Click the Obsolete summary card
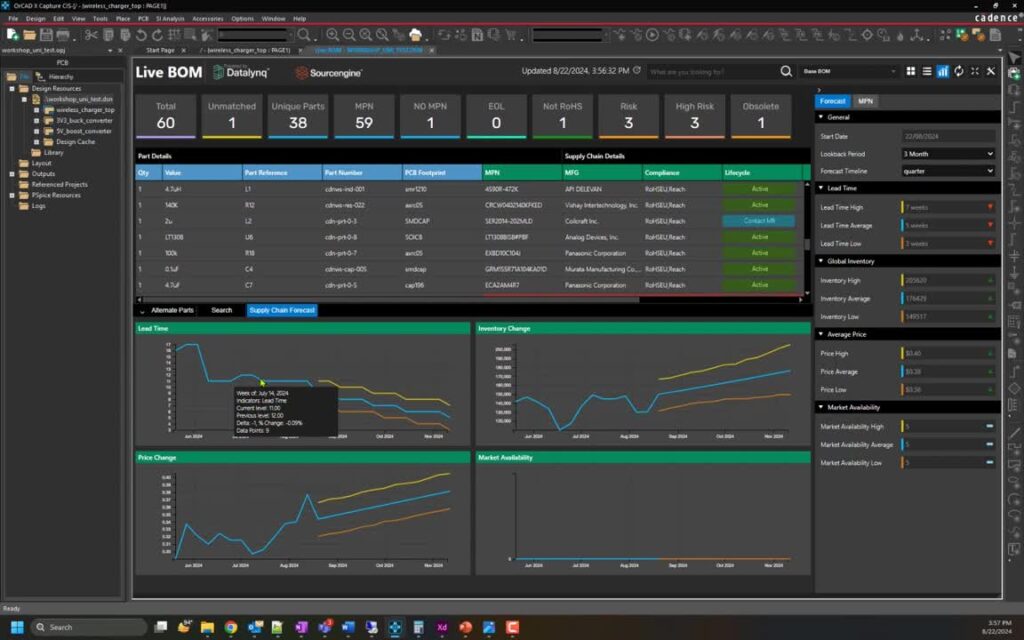The width and height of the screenshot is (1024, 640). [761, 116]
